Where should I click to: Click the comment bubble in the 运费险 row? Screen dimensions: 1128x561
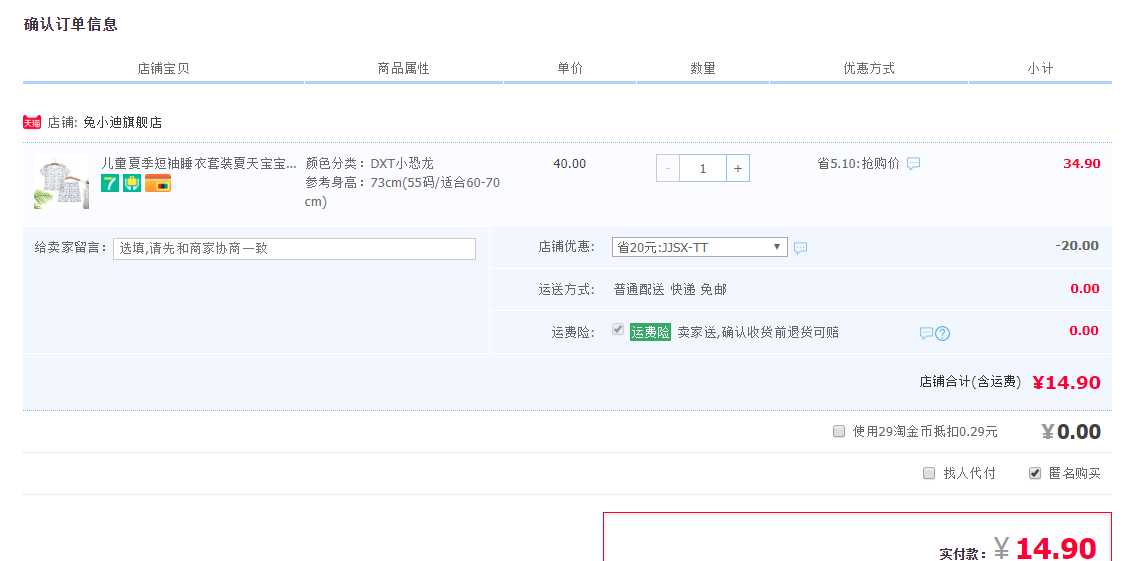pos(927,333)
